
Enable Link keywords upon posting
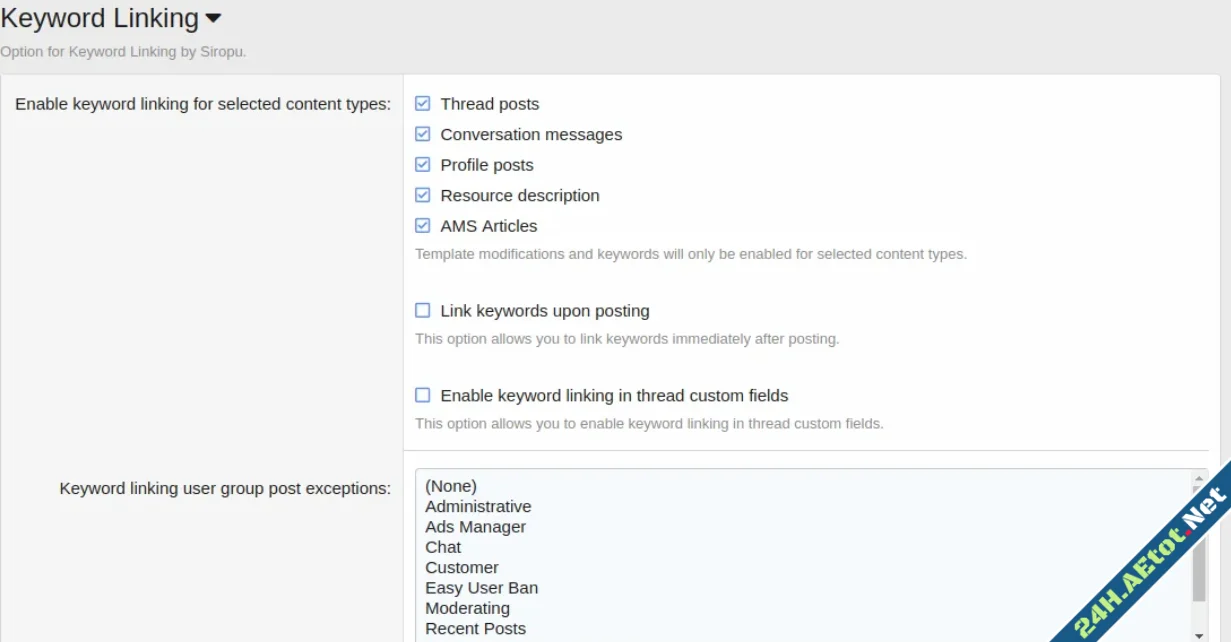[423, 311]
